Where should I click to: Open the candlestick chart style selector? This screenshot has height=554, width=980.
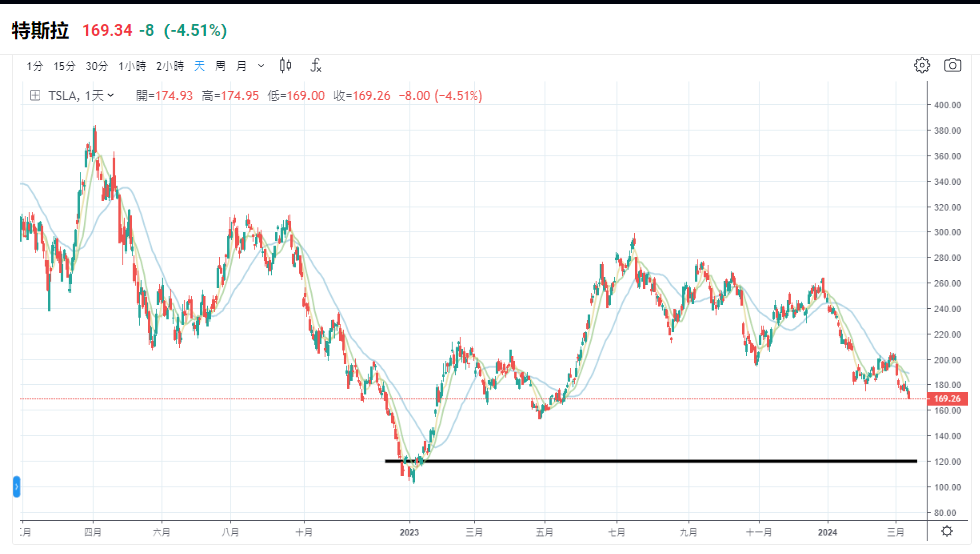(285, 65)
